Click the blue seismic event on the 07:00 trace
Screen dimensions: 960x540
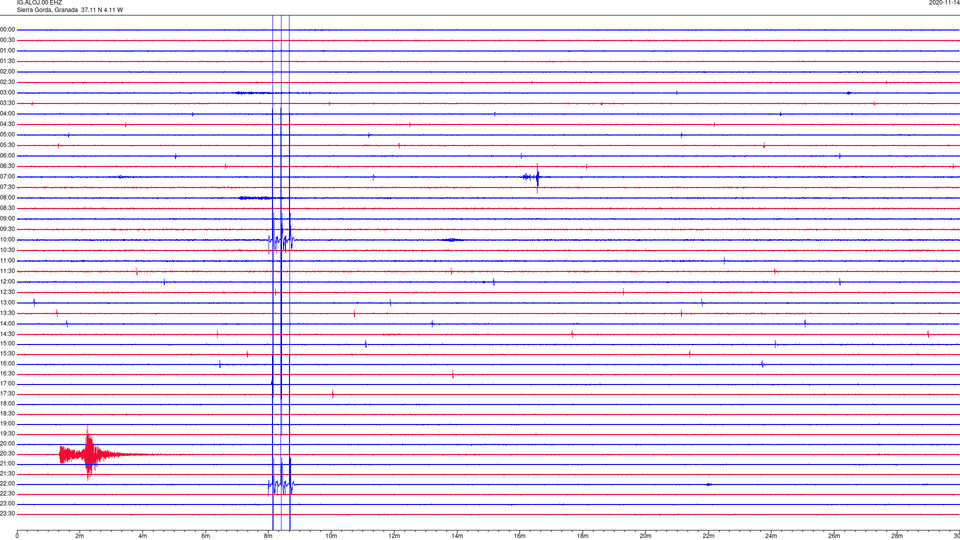[x=534, y=178]
